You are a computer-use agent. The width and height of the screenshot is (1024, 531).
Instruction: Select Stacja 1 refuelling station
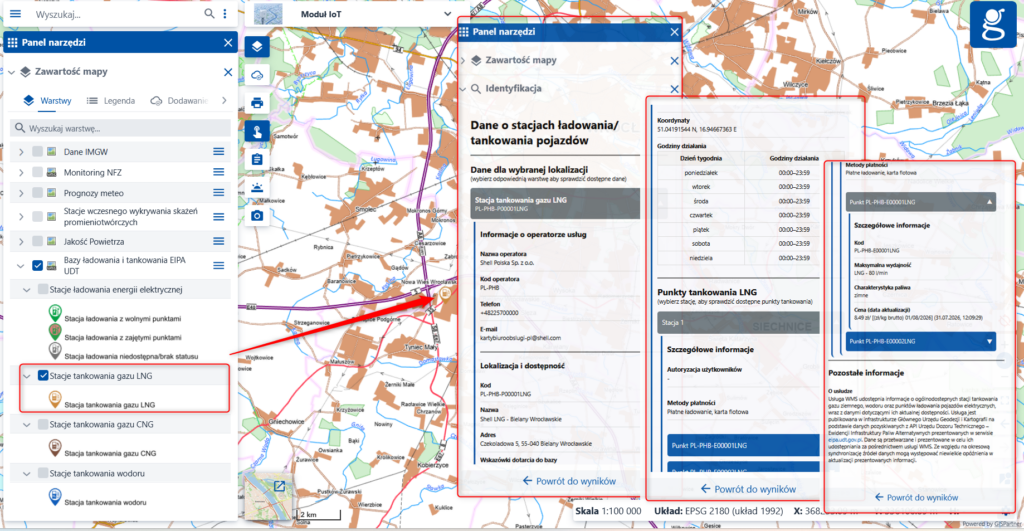click(x=738, y=323)
